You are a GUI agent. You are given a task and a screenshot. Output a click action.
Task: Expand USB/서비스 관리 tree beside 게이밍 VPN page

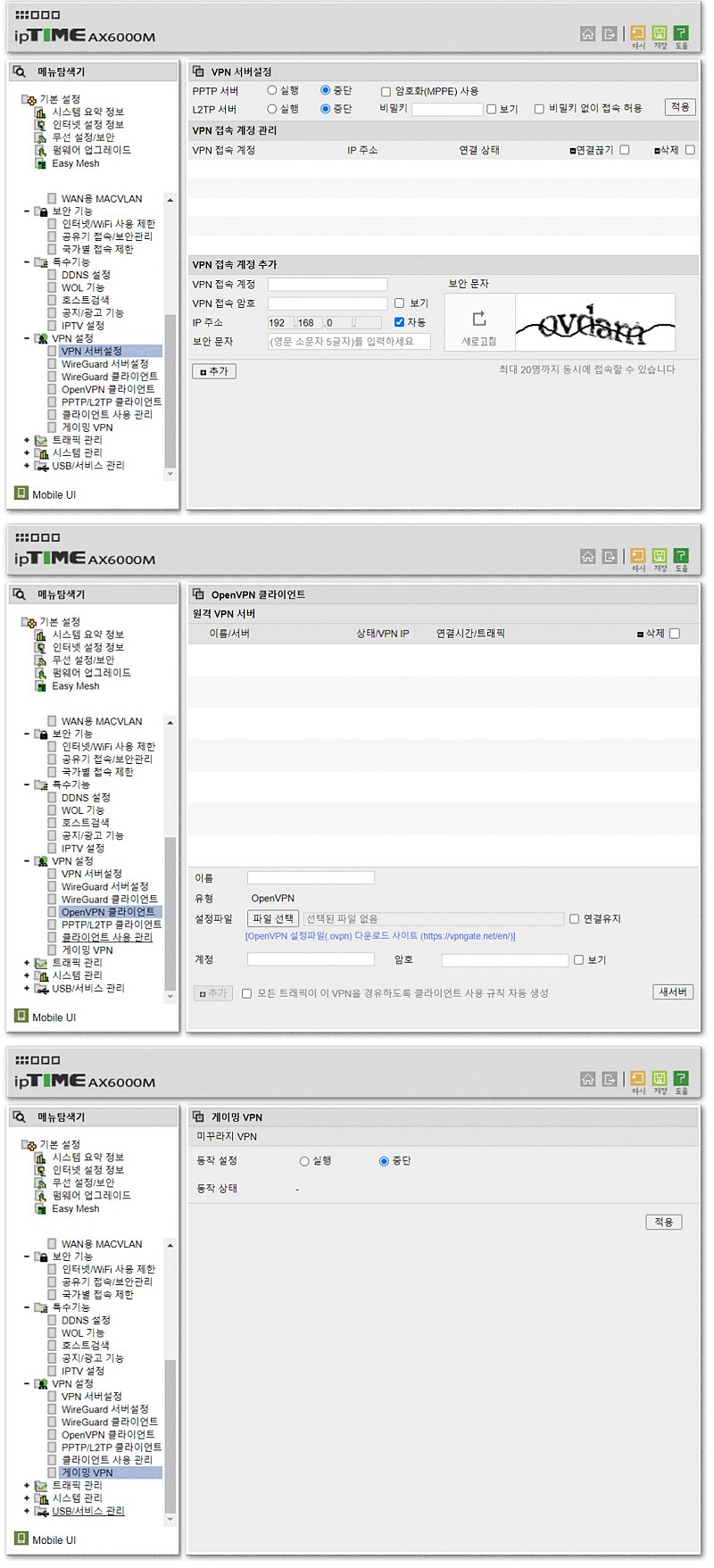[x=27, y=1511]
